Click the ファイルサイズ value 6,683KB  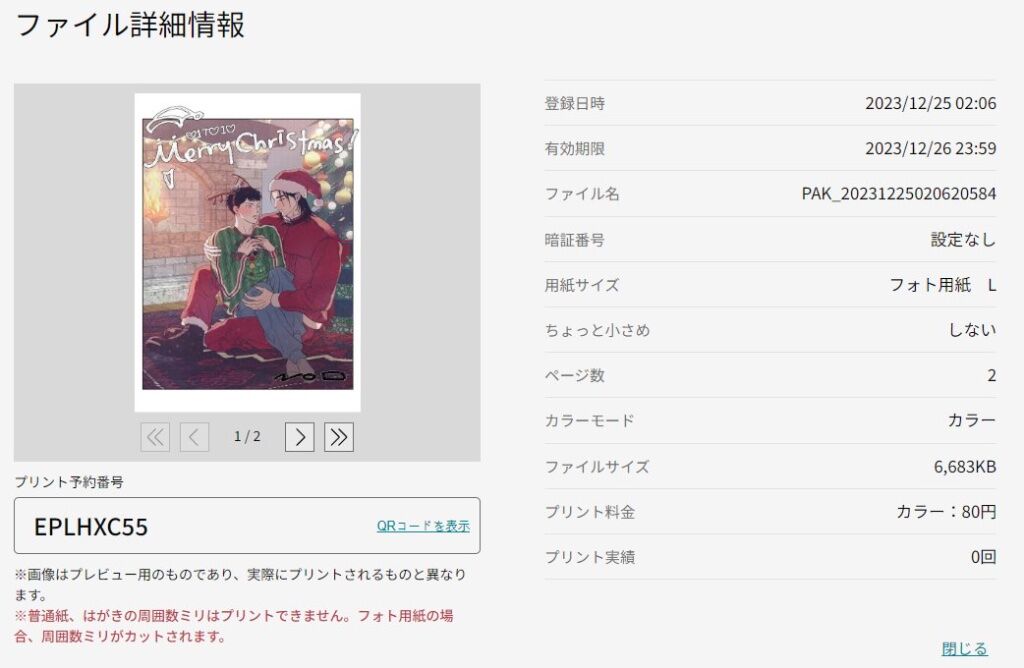[965, 466]
